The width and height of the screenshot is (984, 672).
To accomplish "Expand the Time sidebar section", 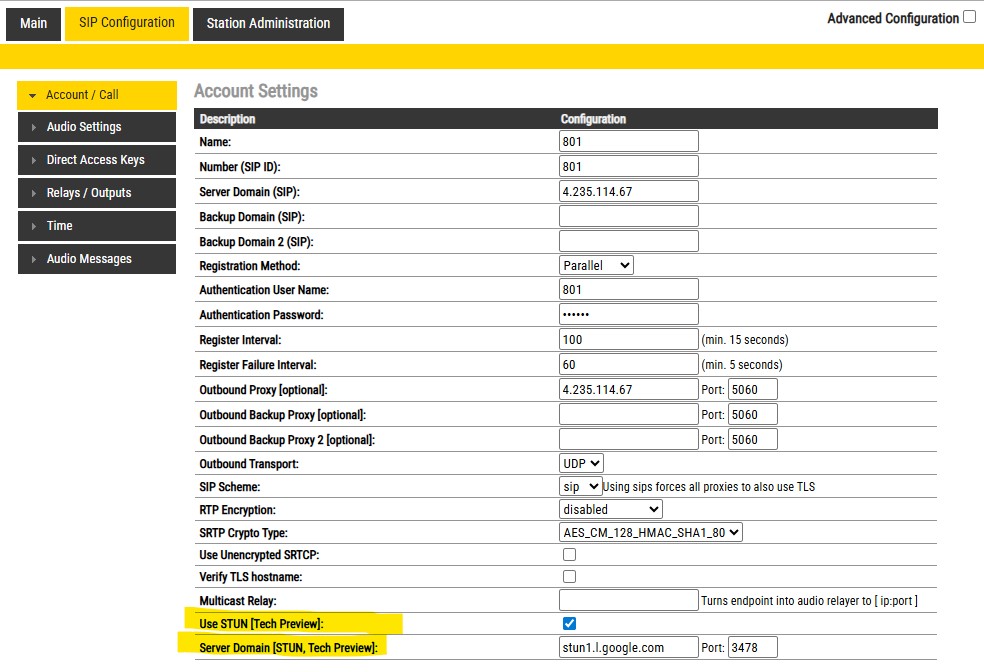I will (x=97, y=226).
